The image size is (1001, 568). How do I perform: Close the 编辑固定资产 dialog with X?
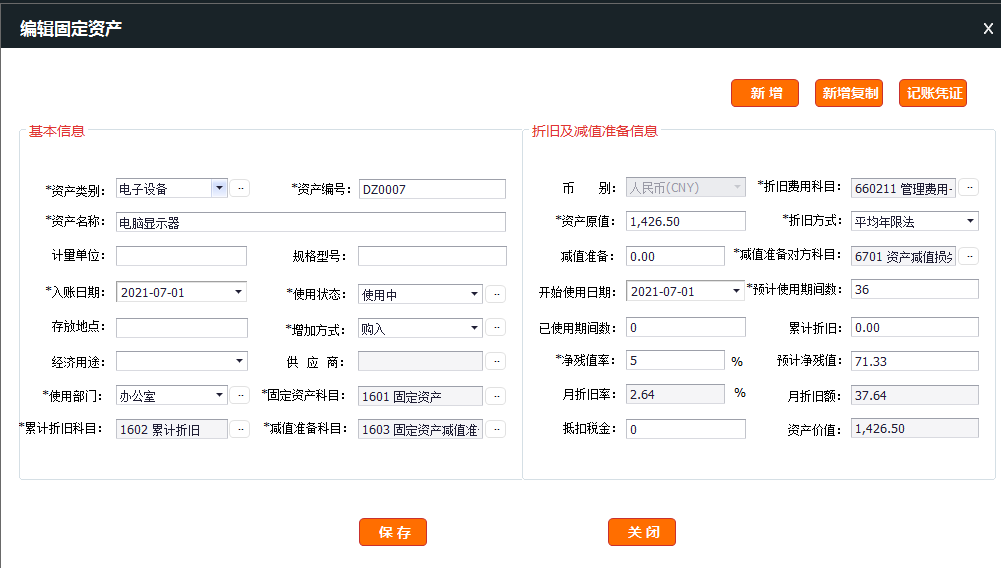pyautogui.click(x=987, y=29)
